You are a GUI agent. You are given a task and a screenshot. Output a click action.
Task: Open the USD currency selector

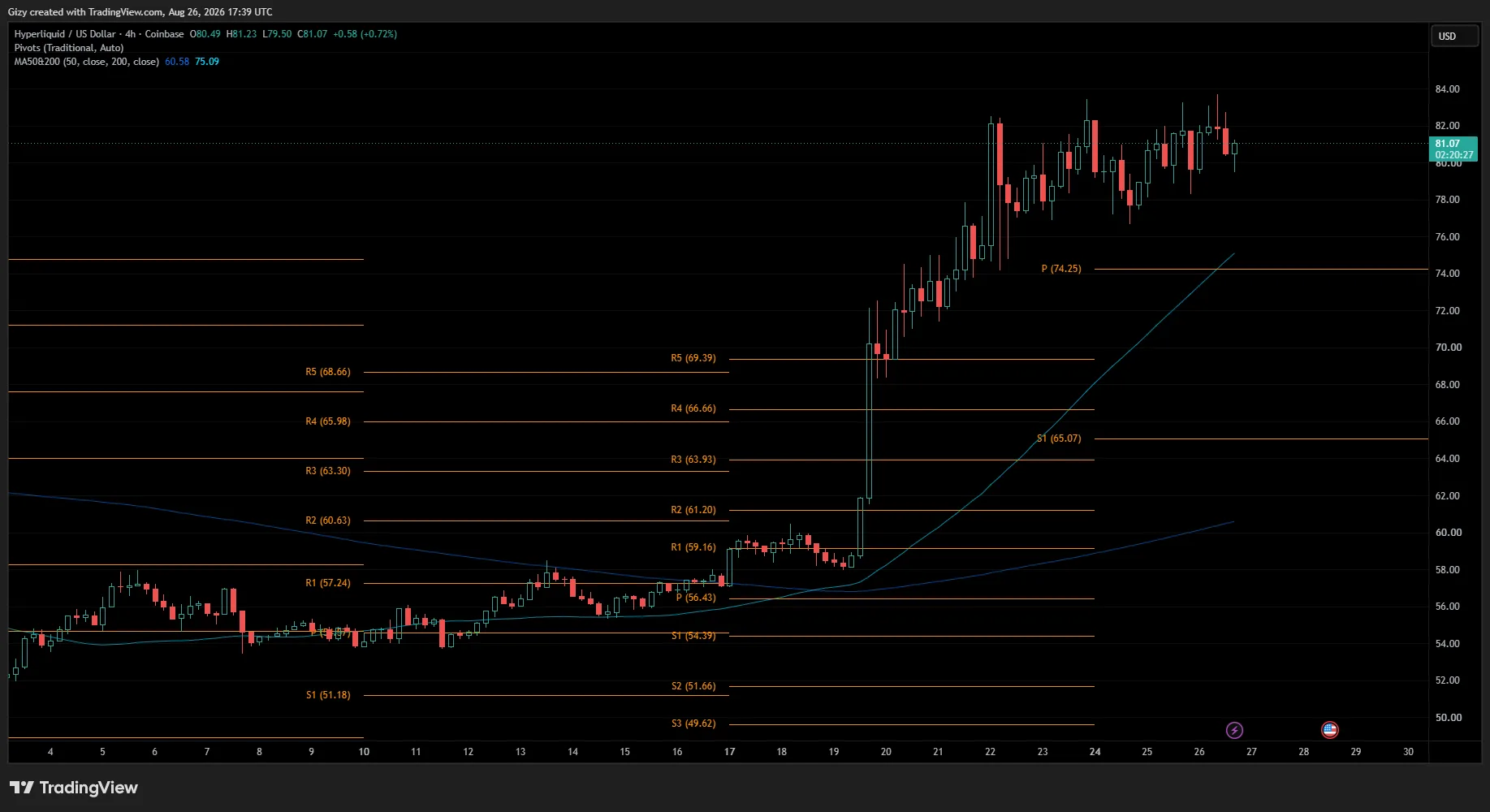click(x=1453, y=36)
